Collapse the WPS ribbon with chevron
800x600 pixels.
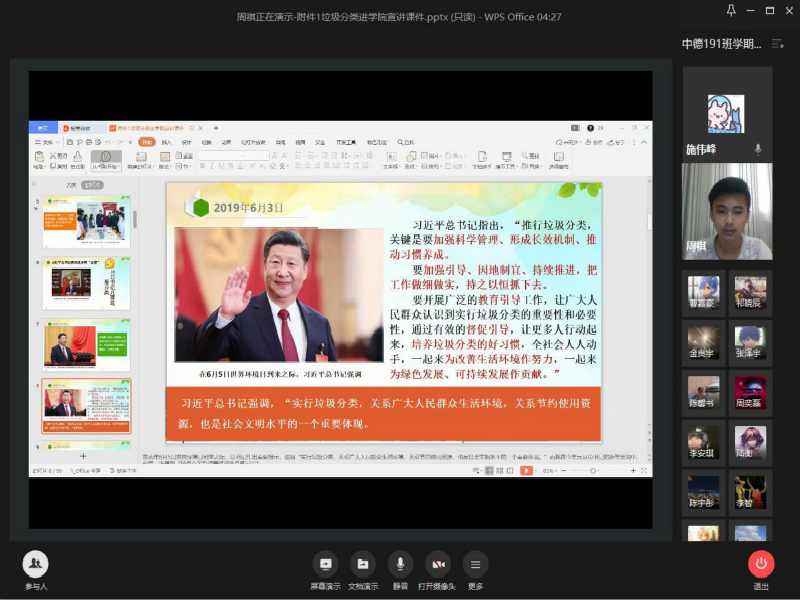644,142
